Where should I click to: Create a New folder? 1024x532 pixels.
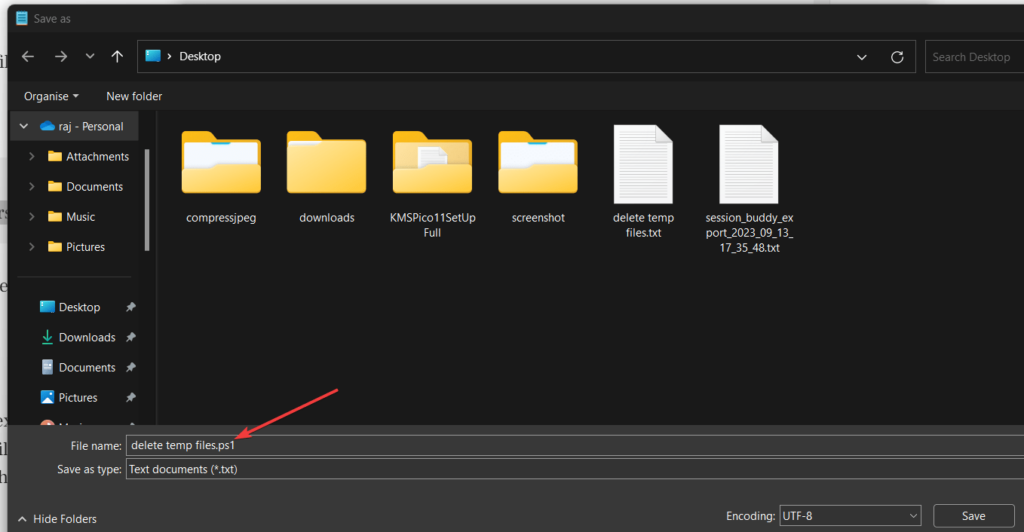(134, 96)
